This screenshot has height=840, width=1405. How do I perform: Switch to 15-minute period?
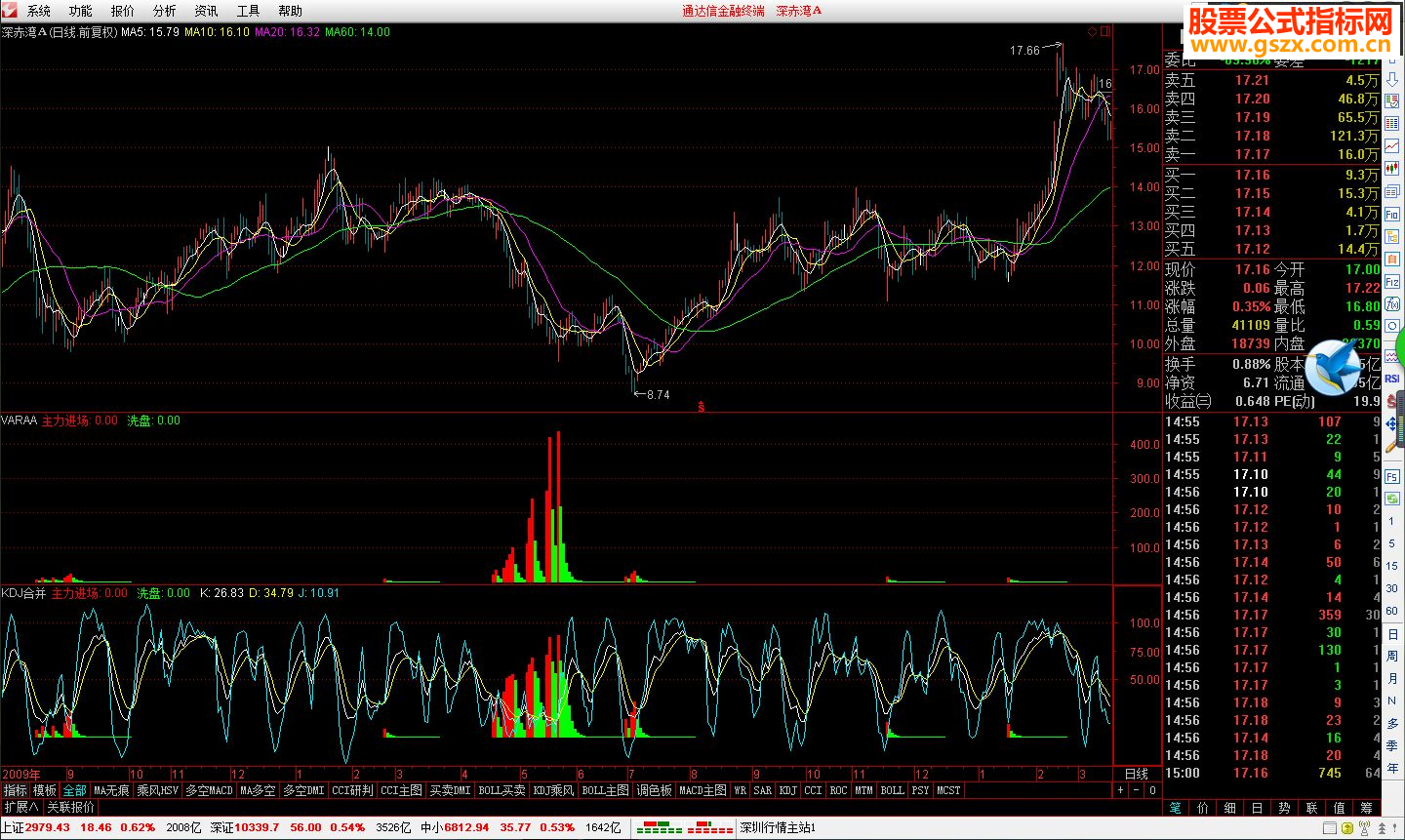[x=1392, y=566]
